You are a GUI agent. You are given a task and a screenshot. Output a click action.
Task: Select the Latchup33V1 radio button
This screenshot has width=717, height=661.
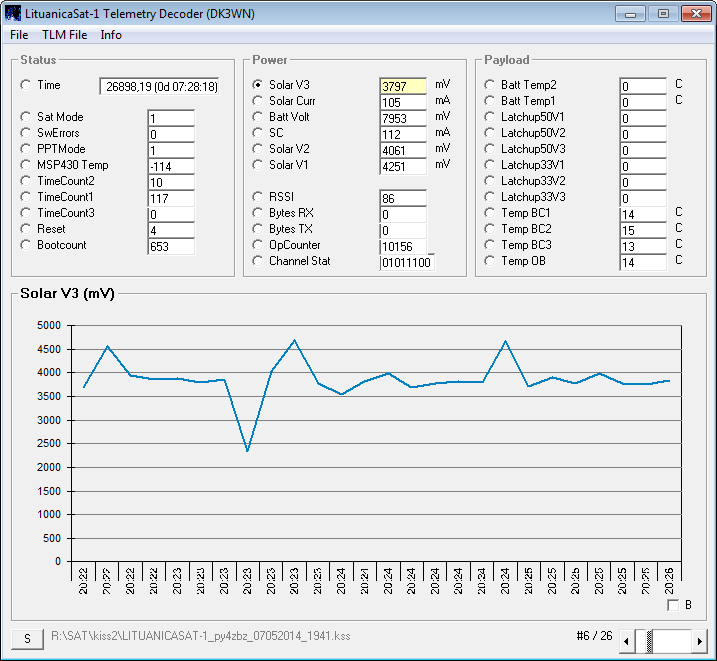[489, 165]
